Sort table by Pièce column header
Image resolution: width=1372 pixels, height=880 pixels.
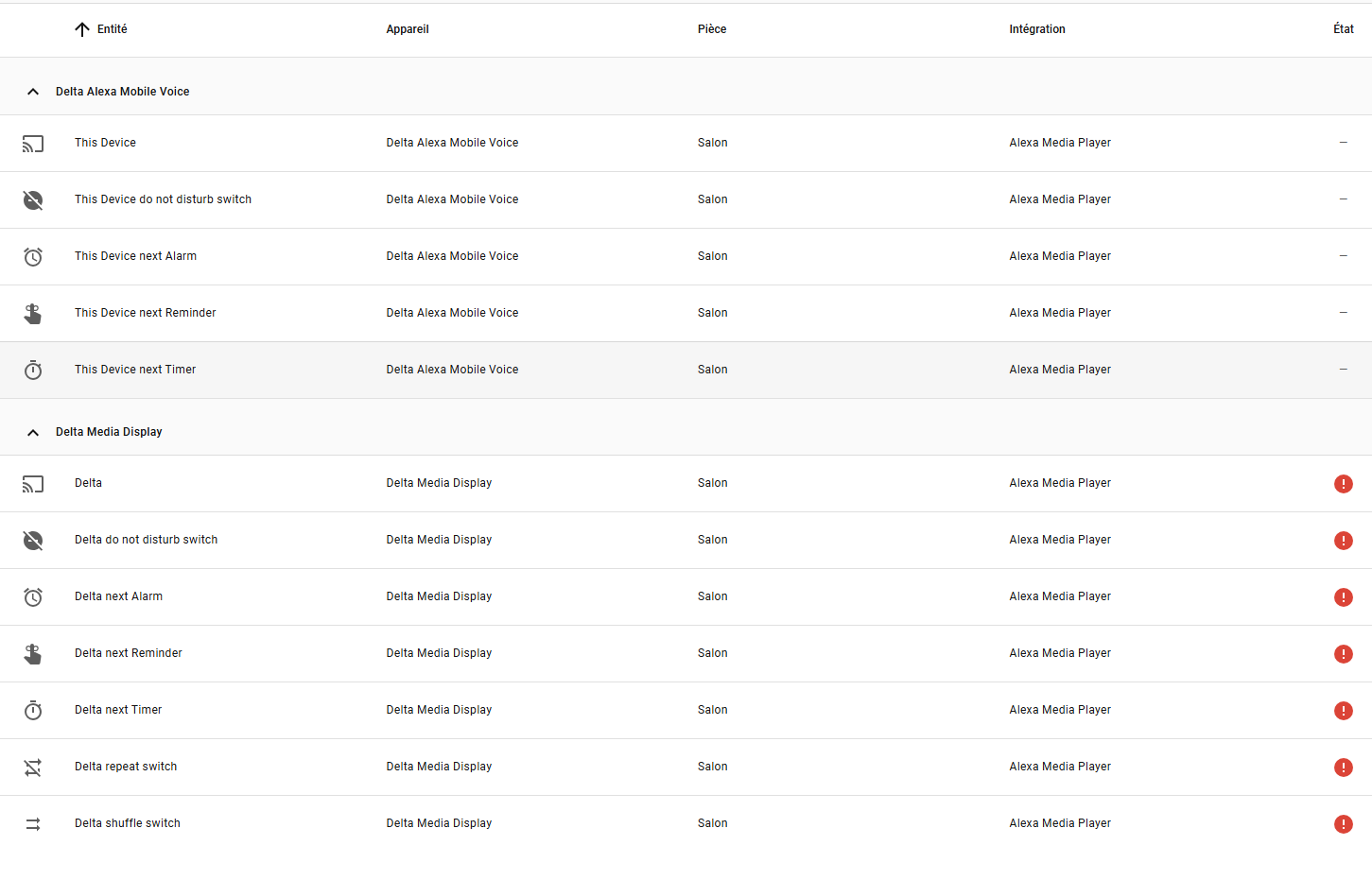[712, 29]
